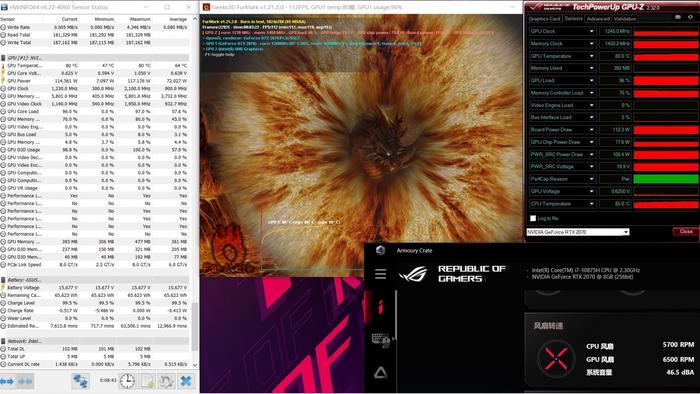Viewport: 700px width, 394px height.
Task: Open HWiNFO network remote connection icon
Action: (x=81, y=381)
